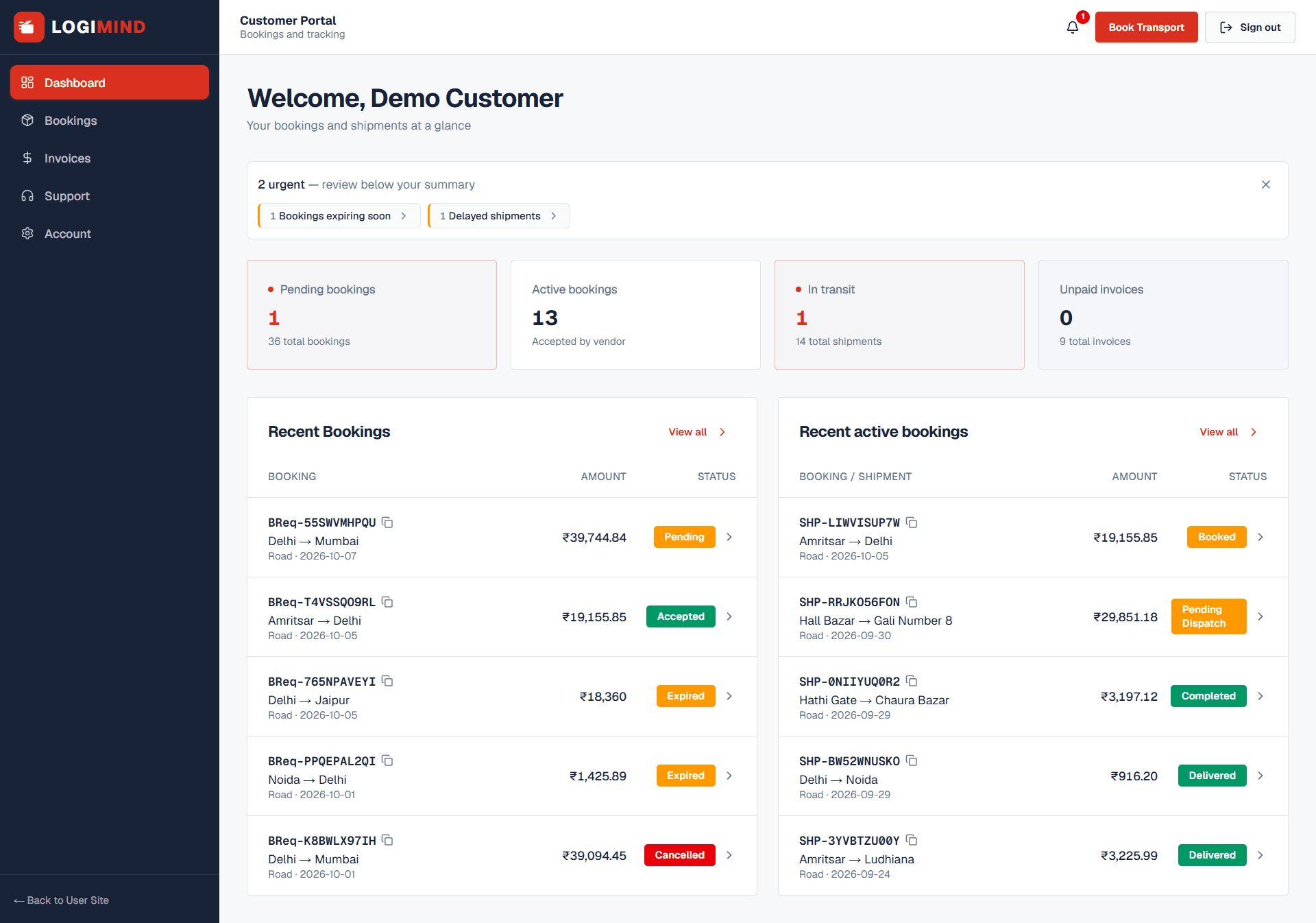Click the LogiMind logo icon

tap(29, 27)
